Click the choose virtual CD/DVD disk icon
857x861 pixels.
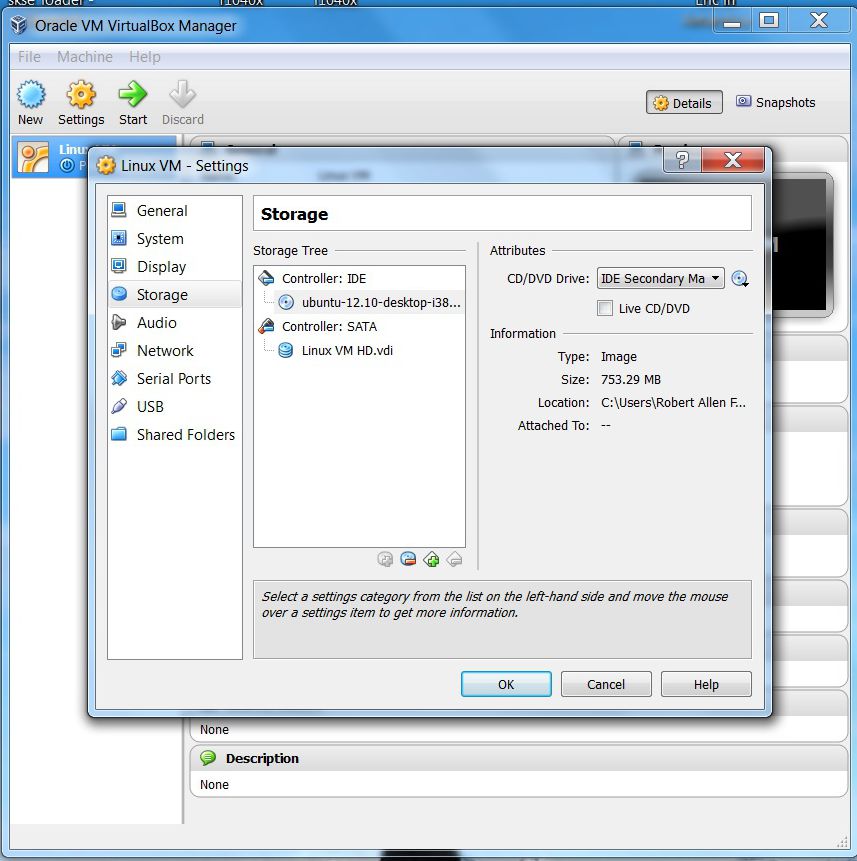(x=740, y=279)
